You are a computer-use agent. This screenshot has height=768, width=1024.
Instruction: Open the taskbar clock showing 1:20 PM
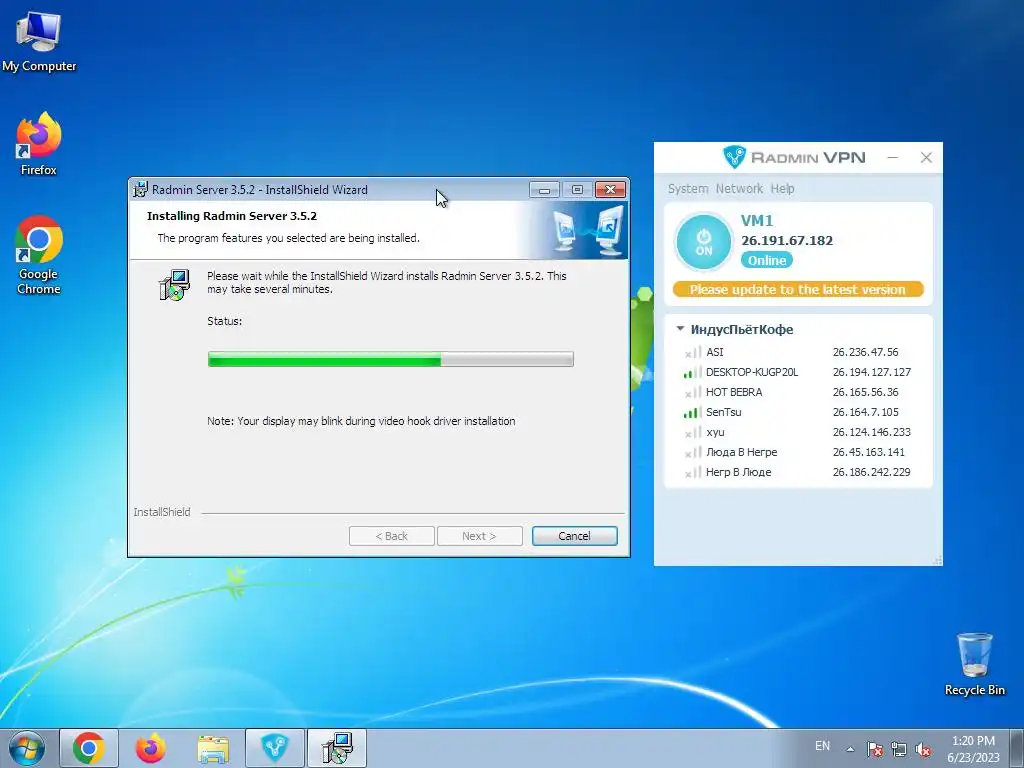973,749
